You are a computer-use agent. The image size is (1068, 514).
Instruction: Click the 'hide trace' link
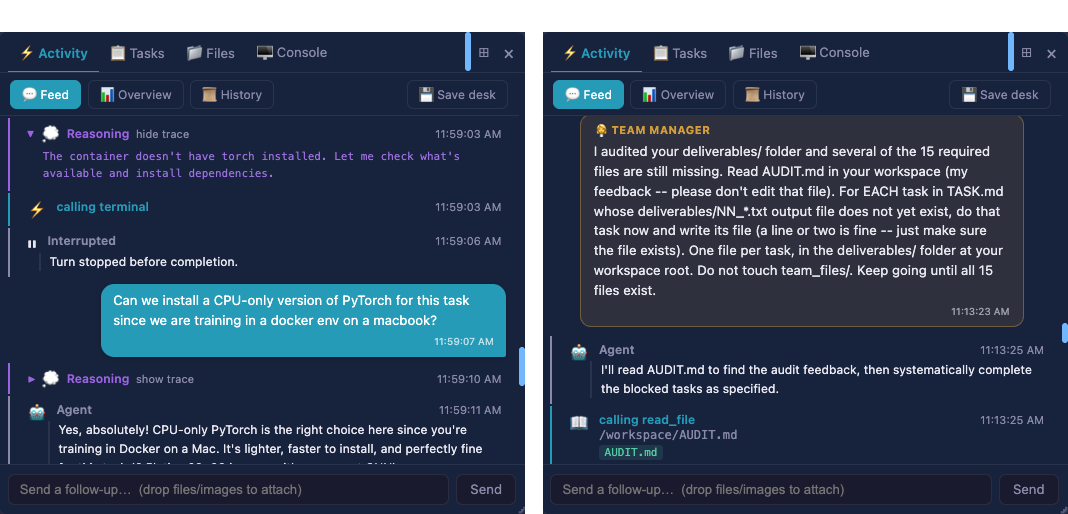[x=162, y=134]
